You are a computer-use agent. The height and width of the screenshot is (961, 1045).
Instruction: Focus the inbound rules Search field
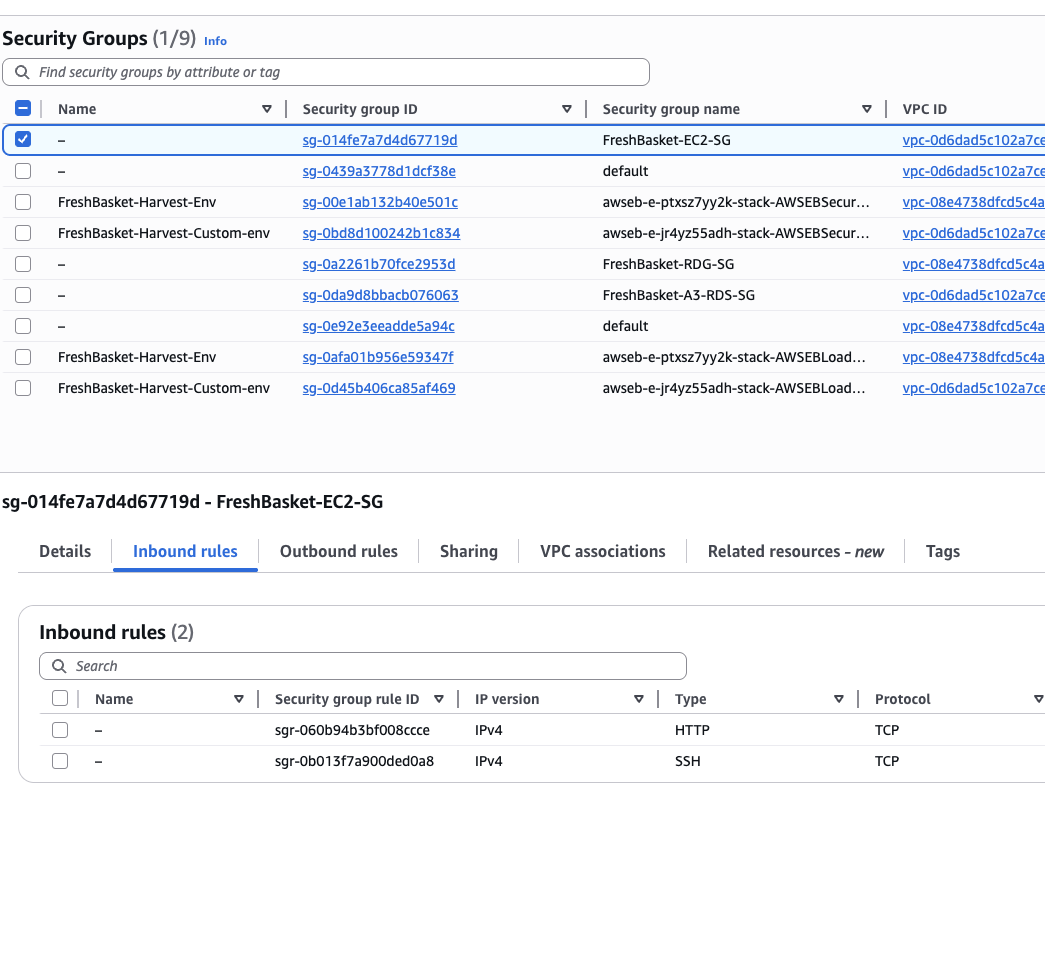363,666
